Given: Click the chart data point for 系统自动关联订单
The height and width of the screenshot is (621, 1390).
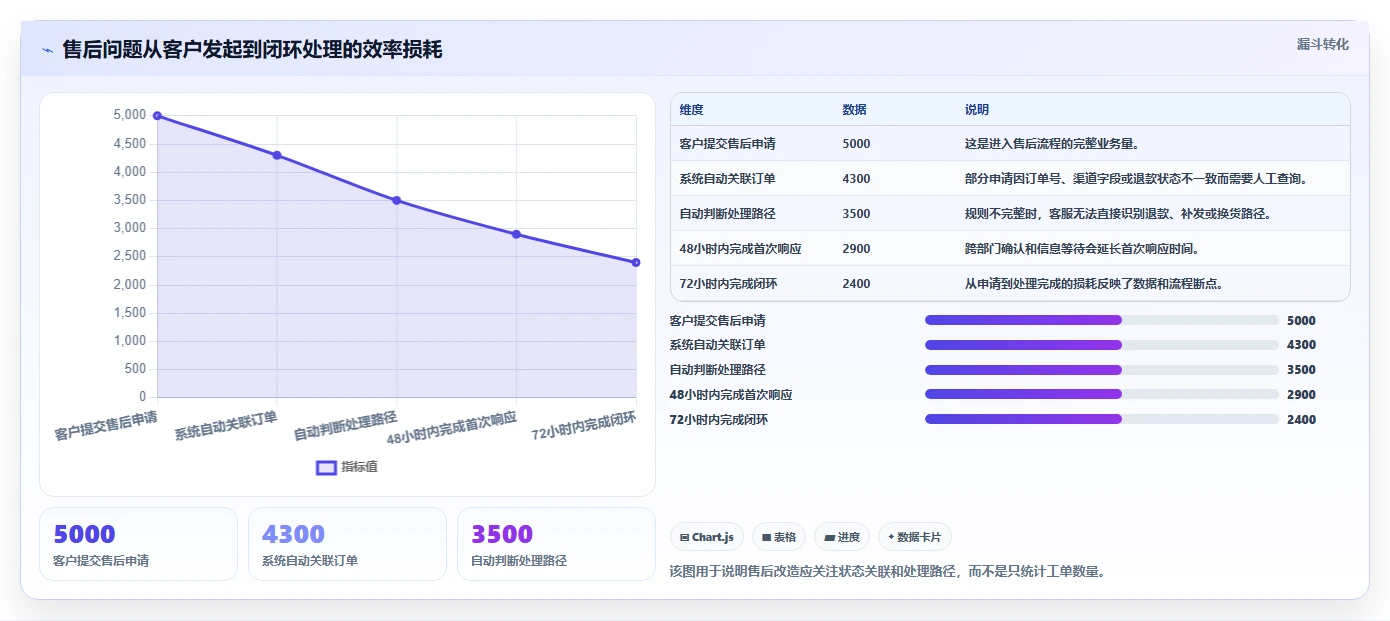Looking at the screenshot, I should (x=277, y=155).
